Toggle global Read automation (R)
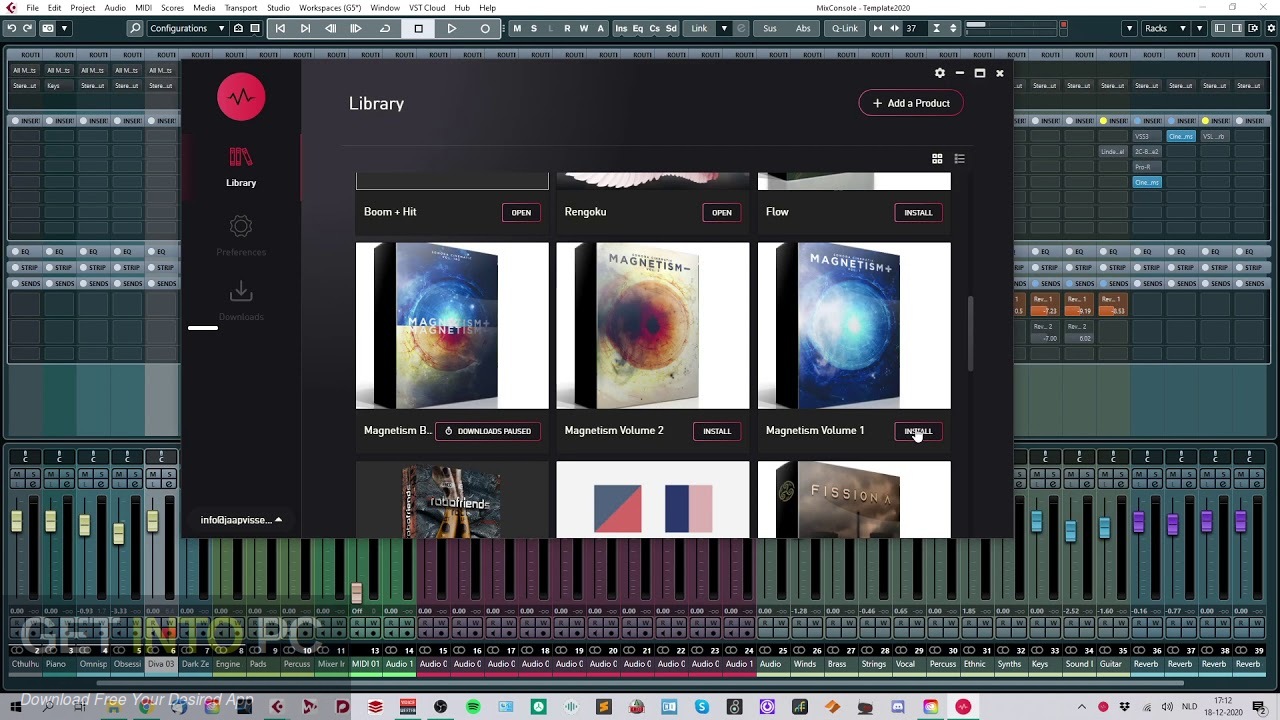The width and height of the screenshot is (1280, 720). tap(567, 28)
